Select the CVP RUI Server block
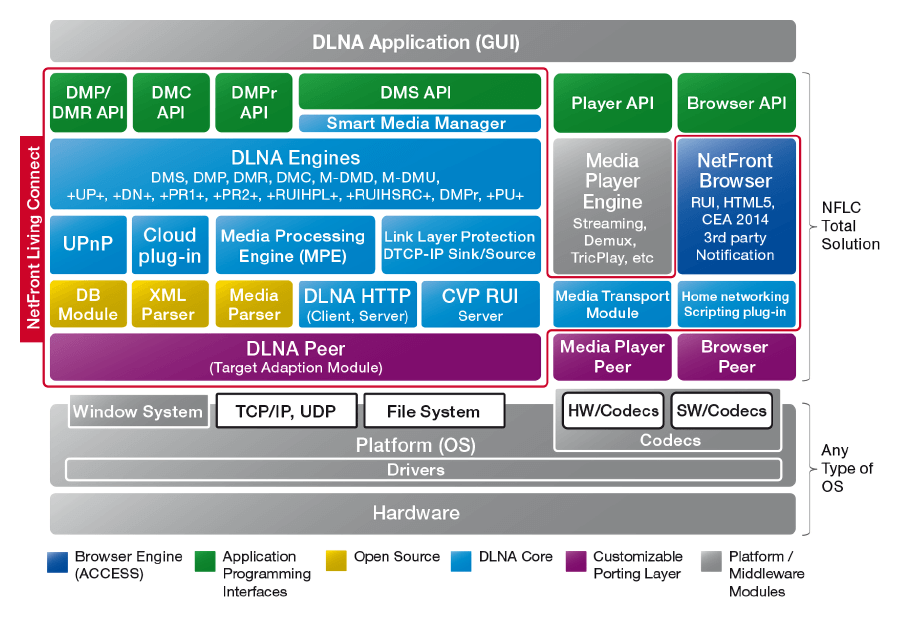Screen dimensions: 900x620 point(480,304)
